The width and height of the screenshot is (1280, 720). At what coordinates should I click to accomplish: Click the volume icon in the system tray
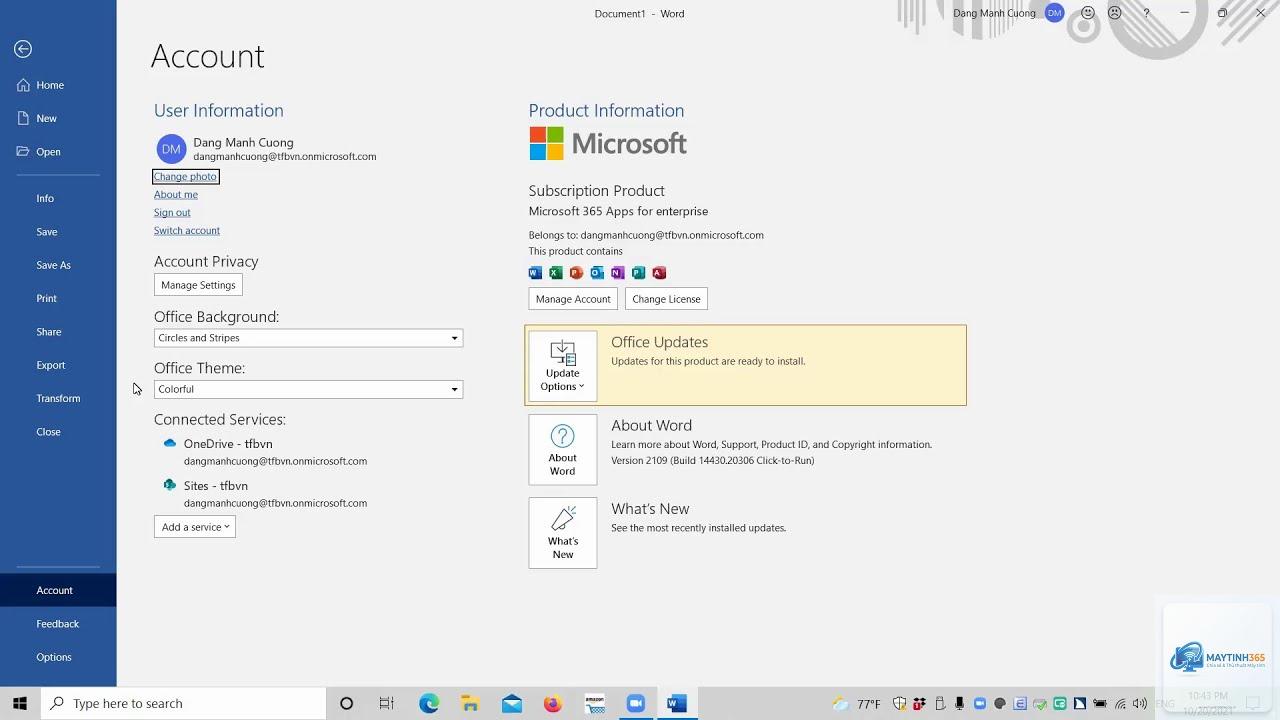(x=1139, y=704)
